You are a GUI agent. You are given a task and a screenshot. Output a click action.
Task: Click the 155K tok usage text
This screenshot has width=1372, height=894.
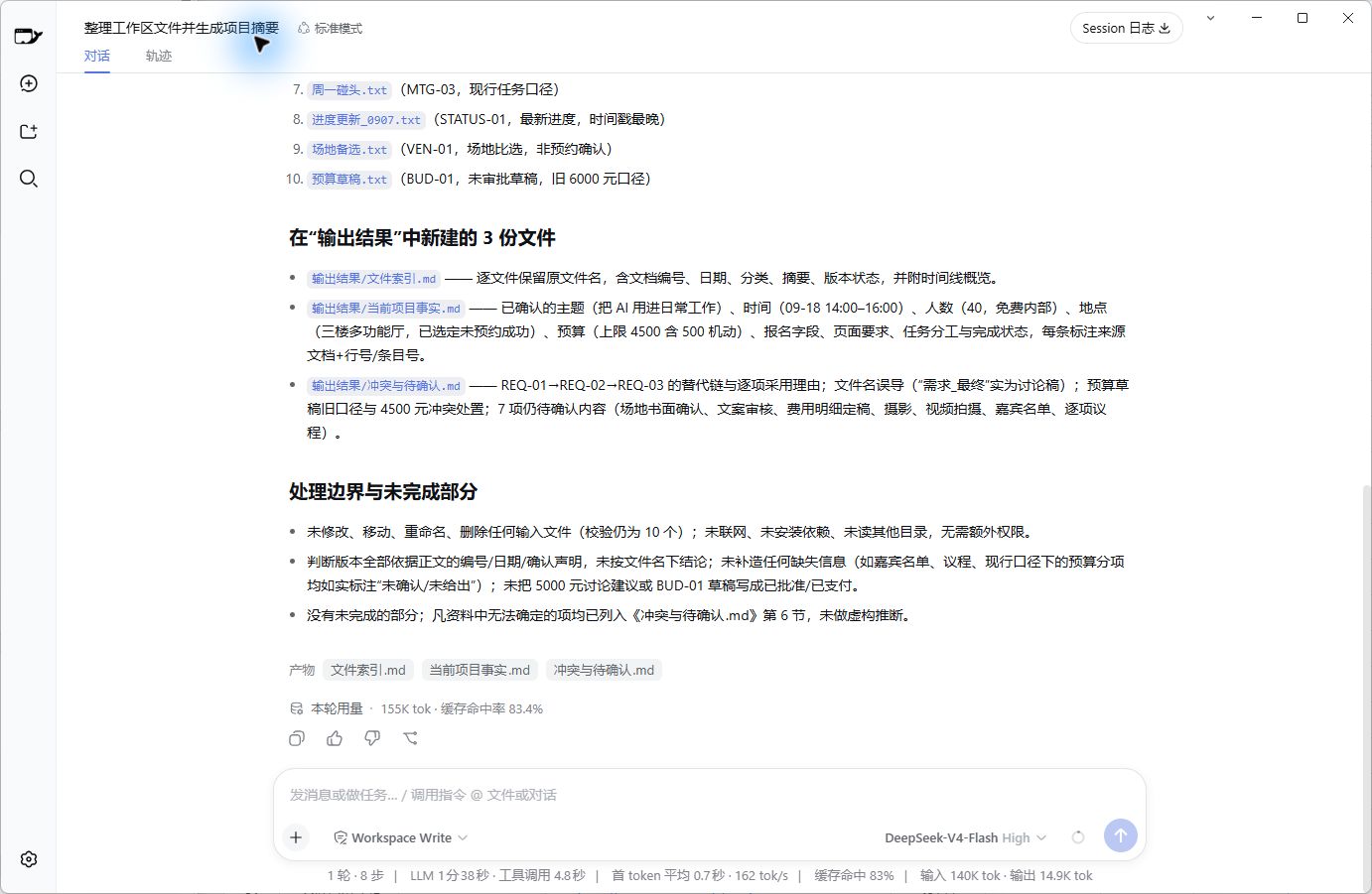406,709
